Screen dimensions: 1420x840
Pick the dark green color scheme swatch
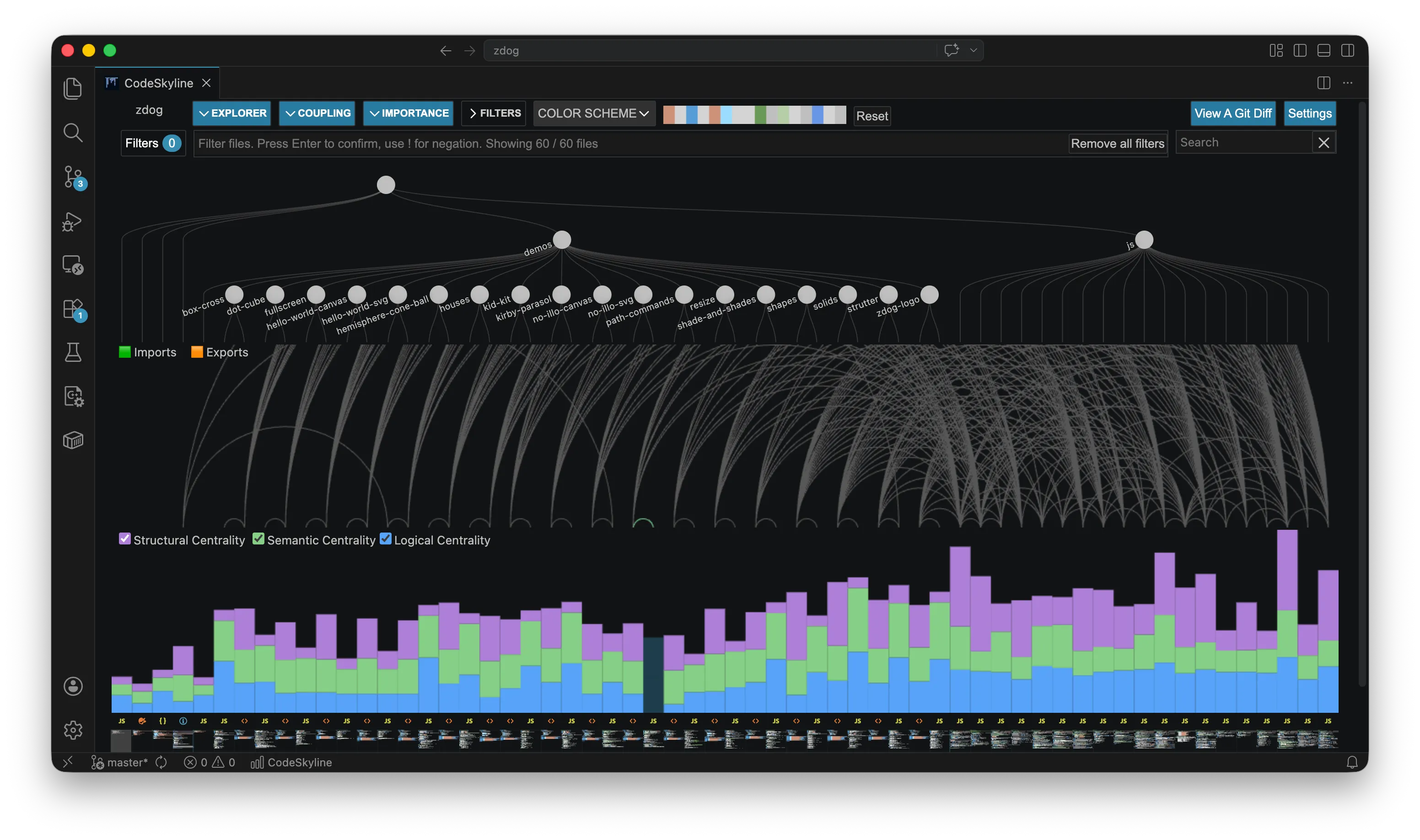(x=760, y=115)
